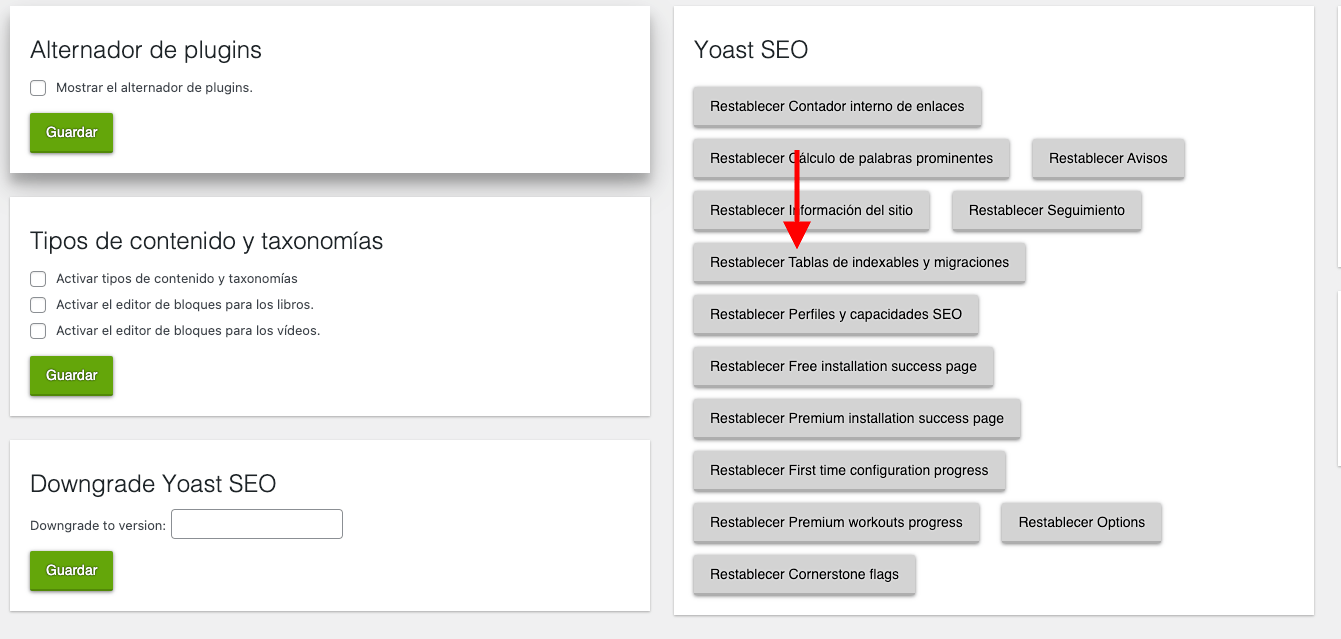Click Guardar under Downgrade Yoast SEO
This screenshot has height=639, width=1341.
[71, 570]
